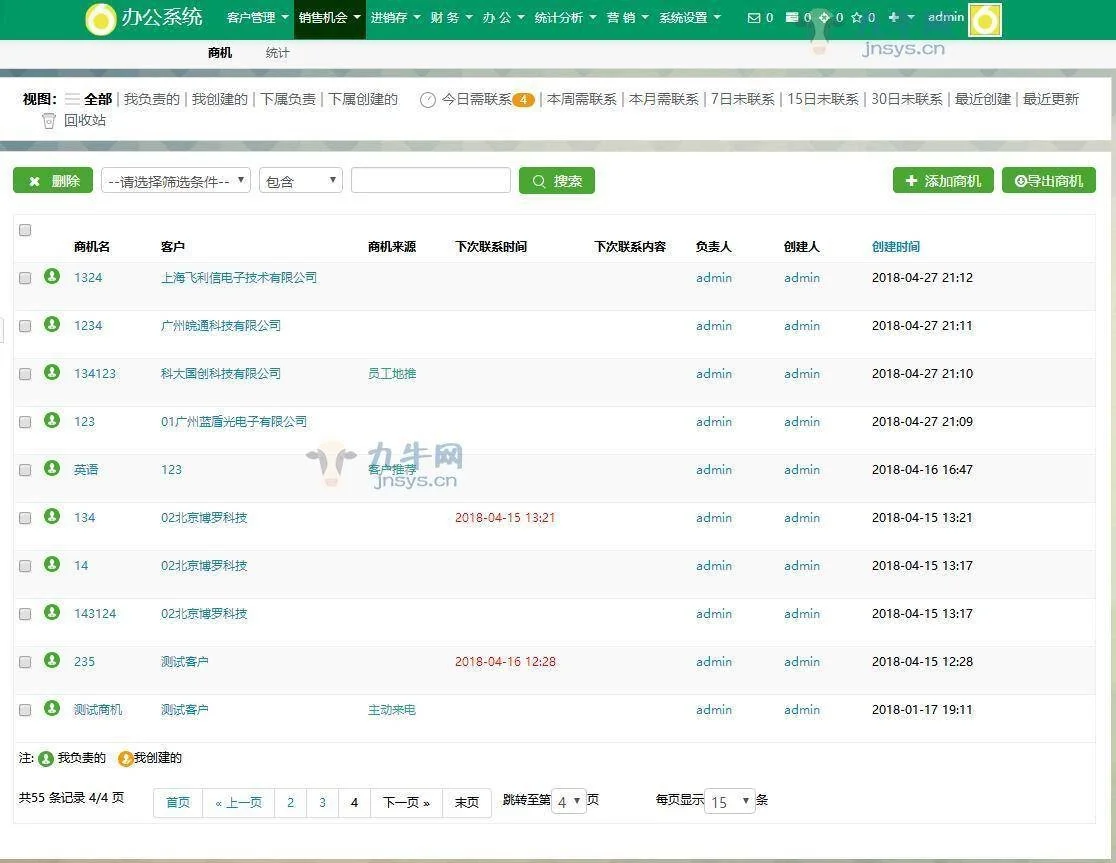1116x863 pixels.
Task: Open the recycle bin 回收站 icon
Action: coord(49,121)
